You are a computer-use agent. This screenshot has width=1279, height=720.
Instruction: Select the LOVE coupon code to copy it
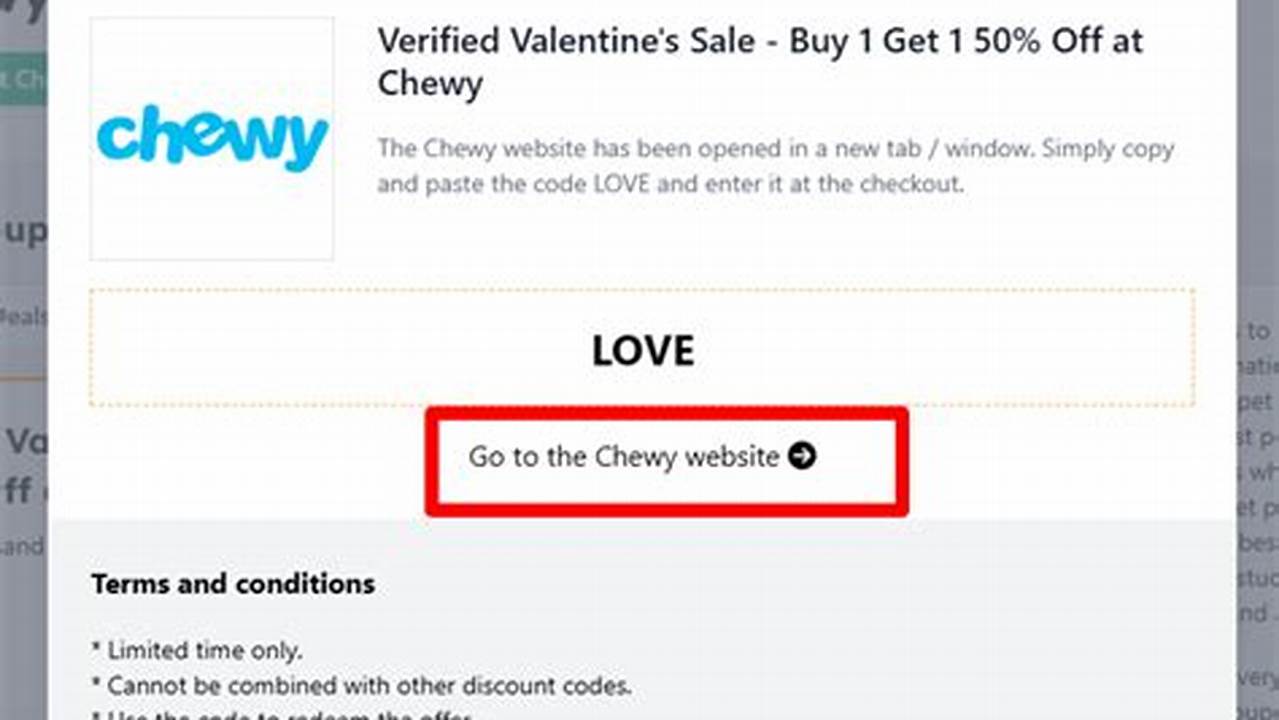click(x=642, y=350)
